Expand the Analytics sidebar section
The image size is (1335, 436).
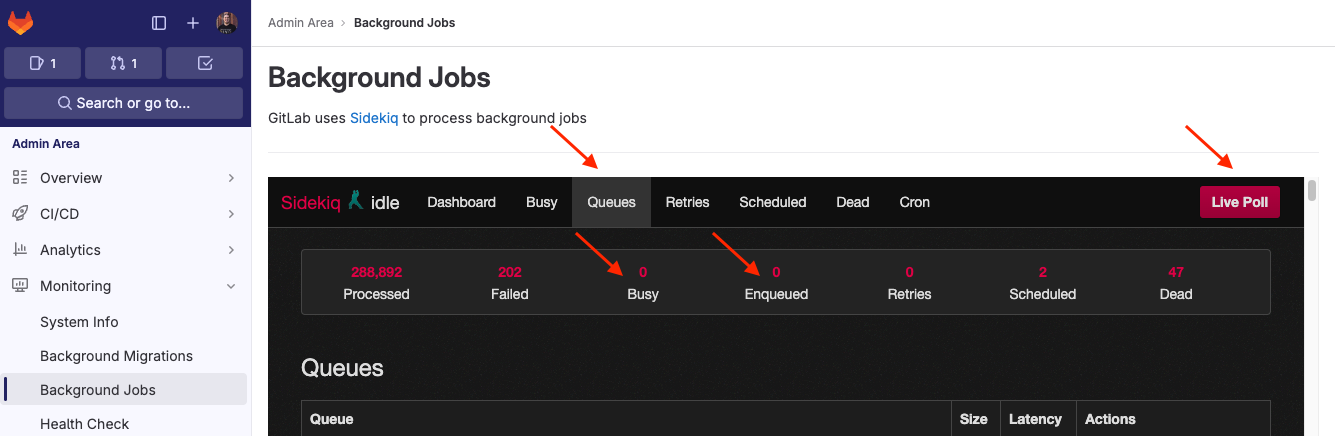[x=124, y=250]
